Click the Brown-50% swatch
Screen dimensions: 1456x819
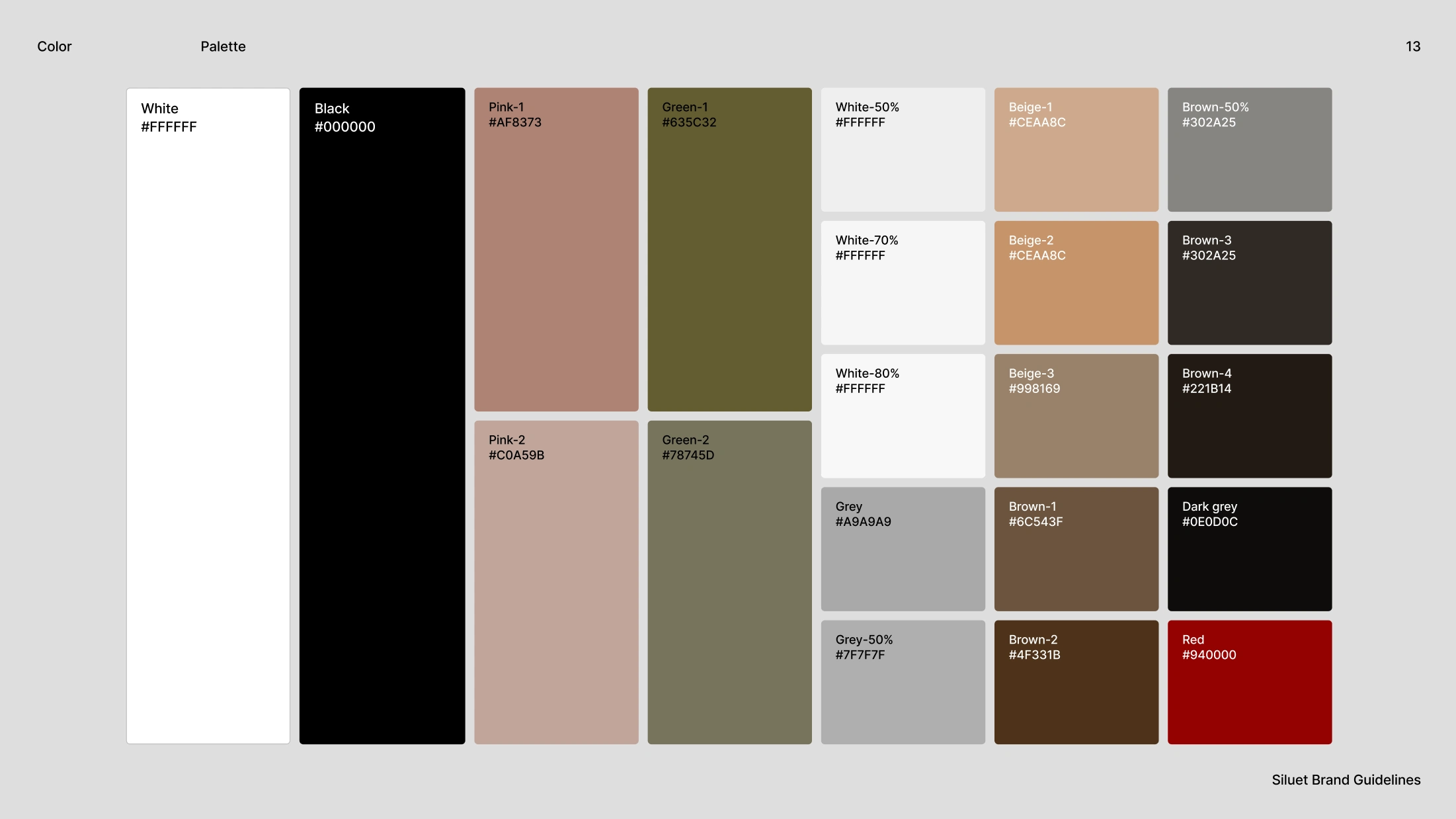click(x=1249, y=150)
